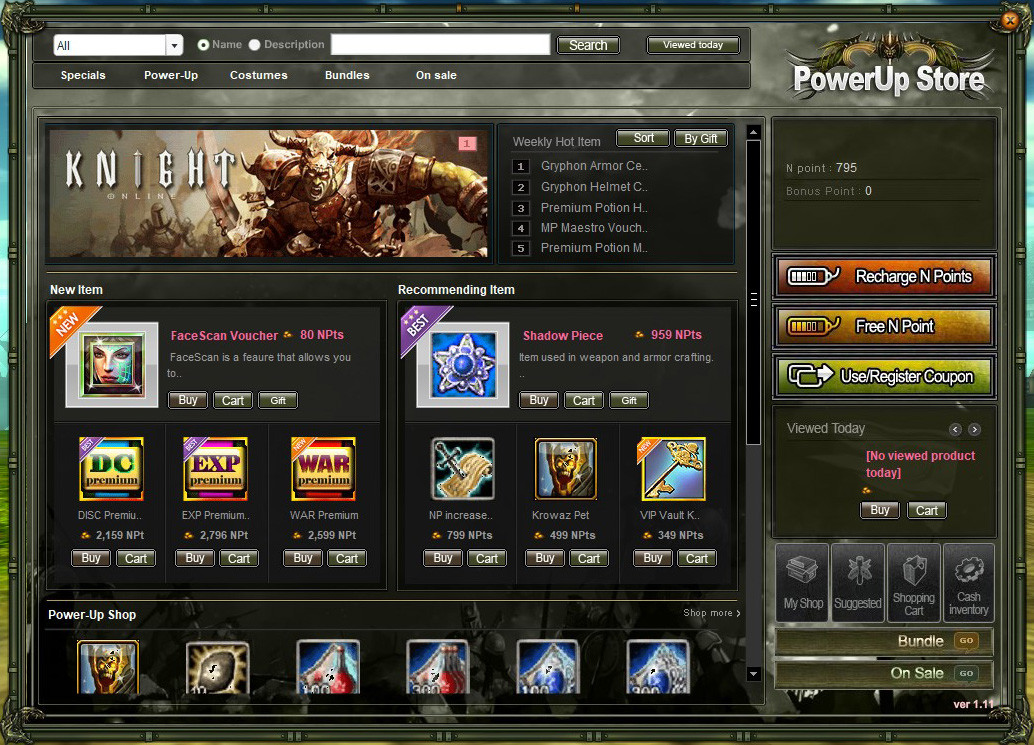This screenshot has height=745, width=1034.
Task: Click the By Gift button
Action: click(700, 138)
